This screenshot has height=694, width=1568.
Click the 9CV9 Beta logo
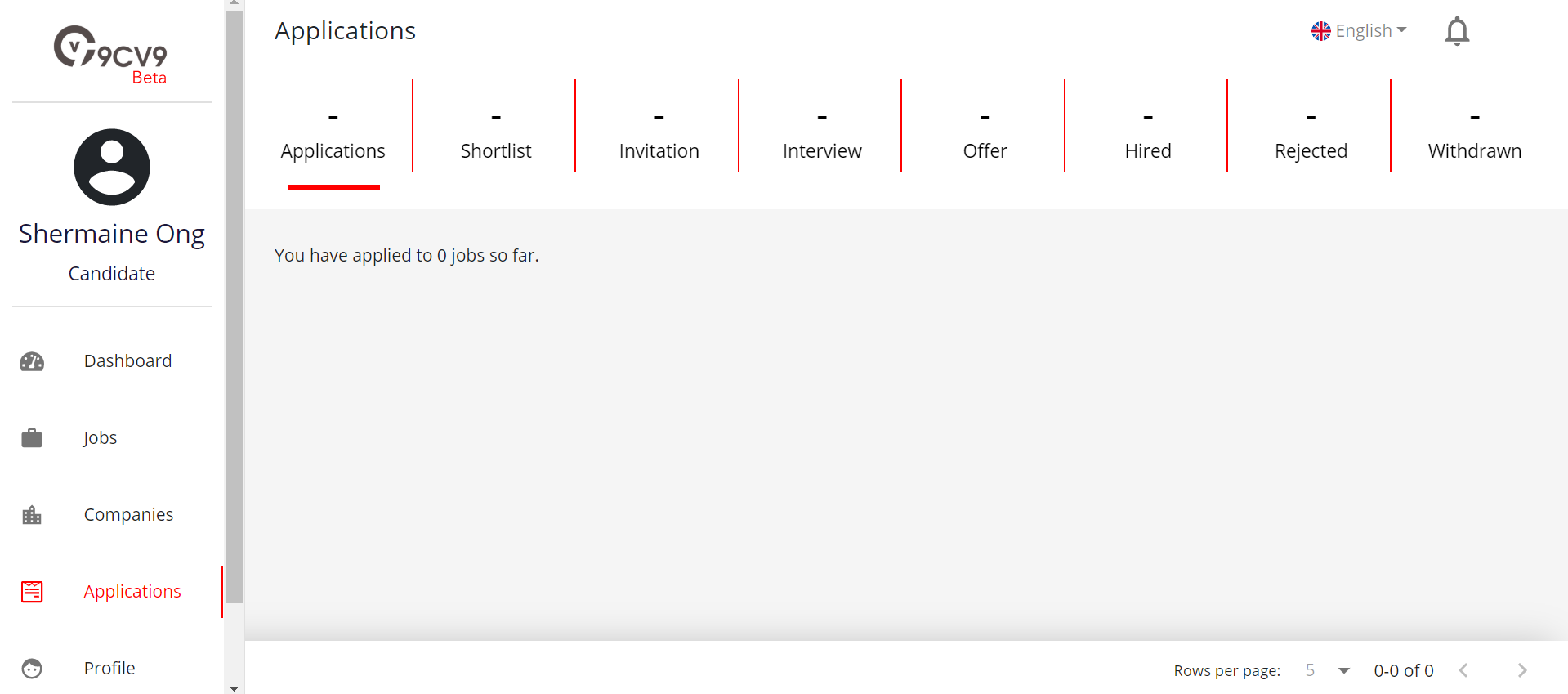[110, 51]
